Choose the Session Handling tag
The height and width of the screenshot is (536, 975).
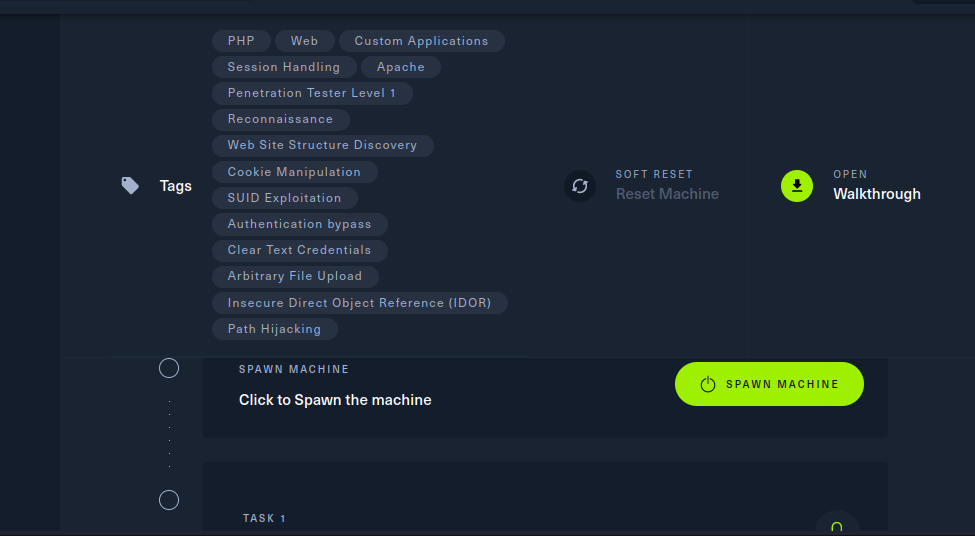[283, 67]
